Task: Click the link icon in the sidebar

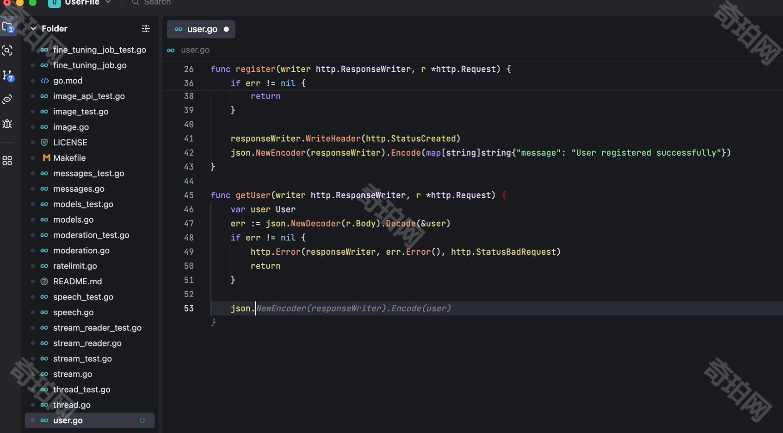Action: pos(8,99)
